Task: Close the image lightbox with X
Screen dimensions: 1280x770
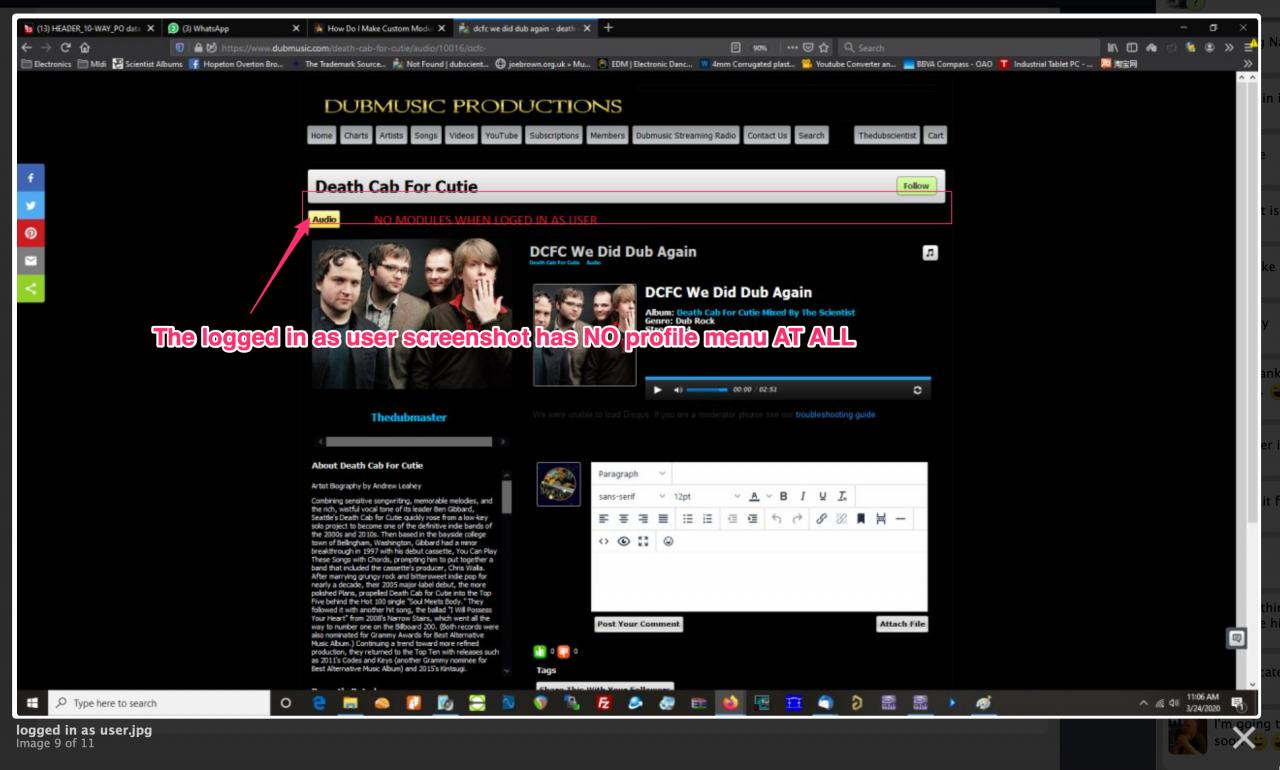Action: [x=1244, y=738]
